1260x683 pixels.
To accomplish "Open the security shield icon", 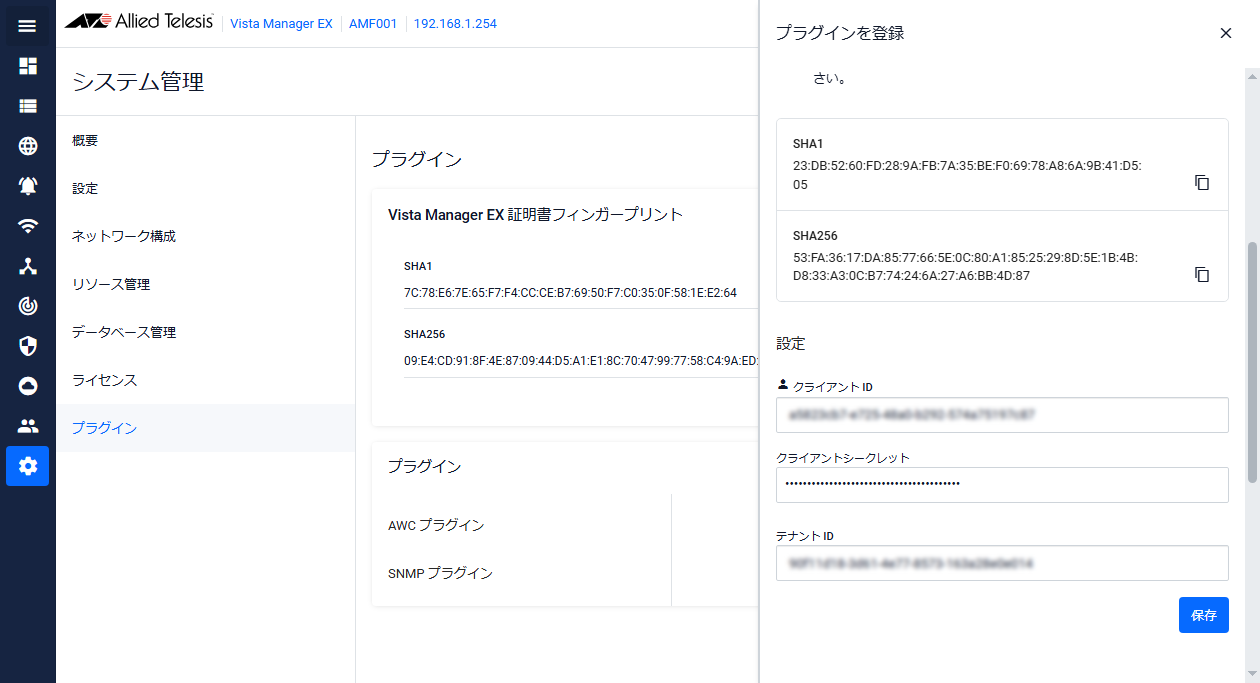I will (28, 346).
